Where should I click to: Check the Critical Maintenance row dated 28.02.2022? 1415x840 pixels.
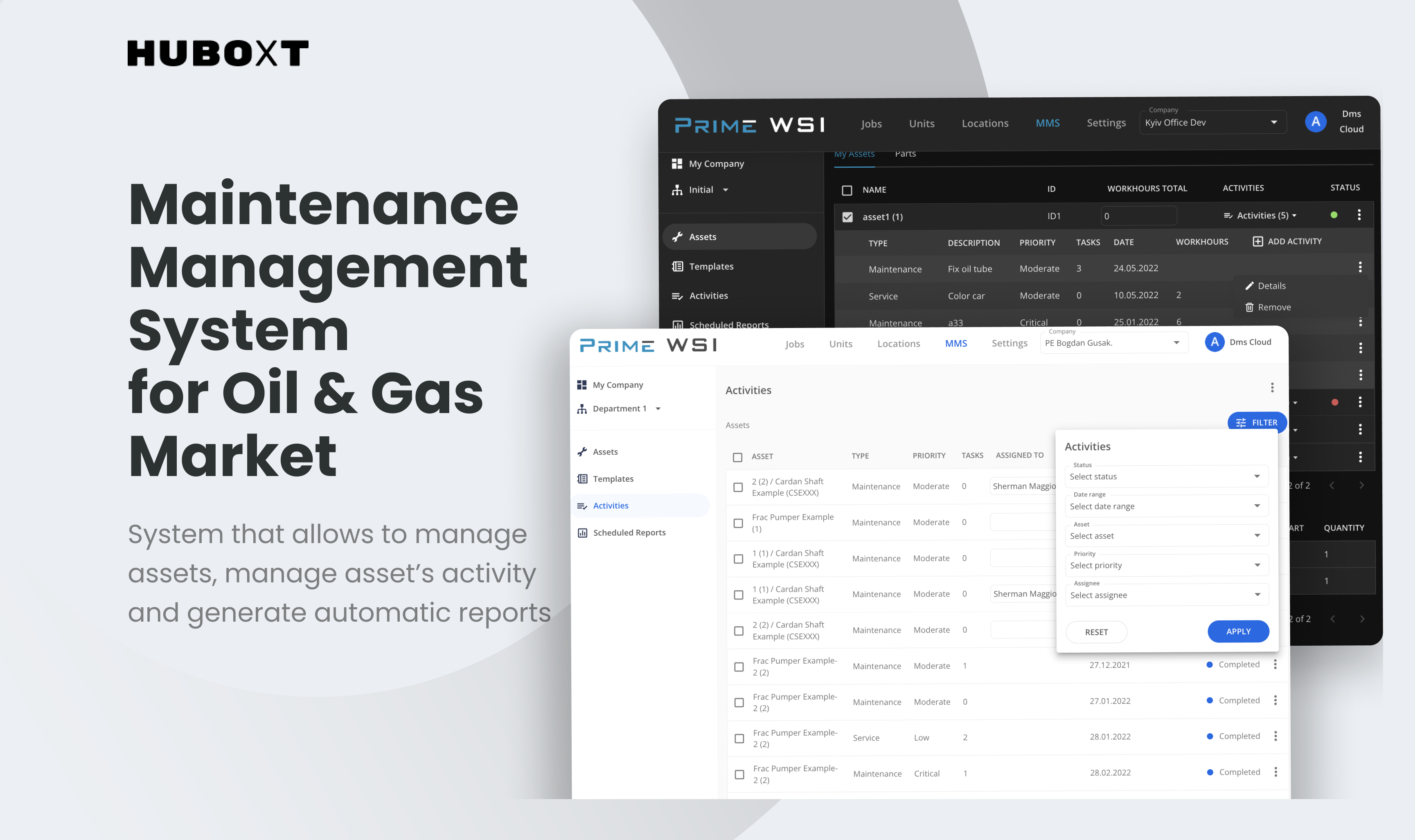[739, 774]
